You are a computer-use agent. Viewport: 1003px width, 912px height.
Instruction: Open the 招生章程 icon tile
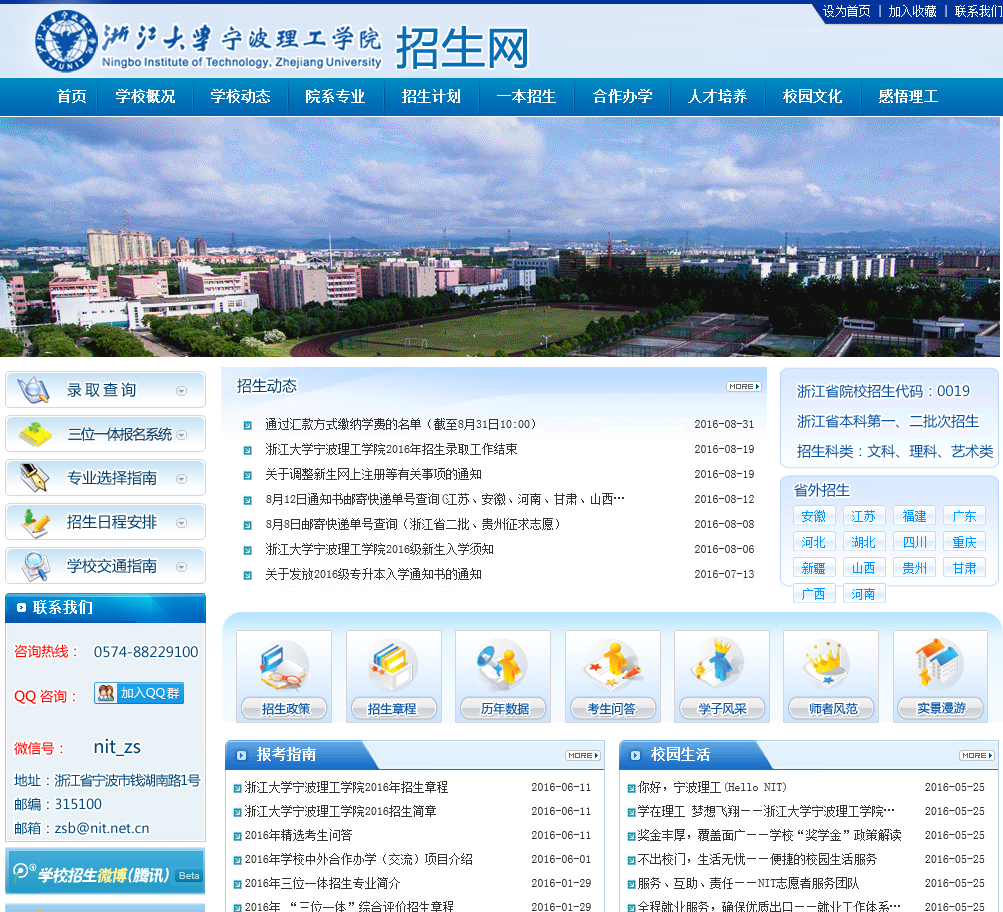393,677
